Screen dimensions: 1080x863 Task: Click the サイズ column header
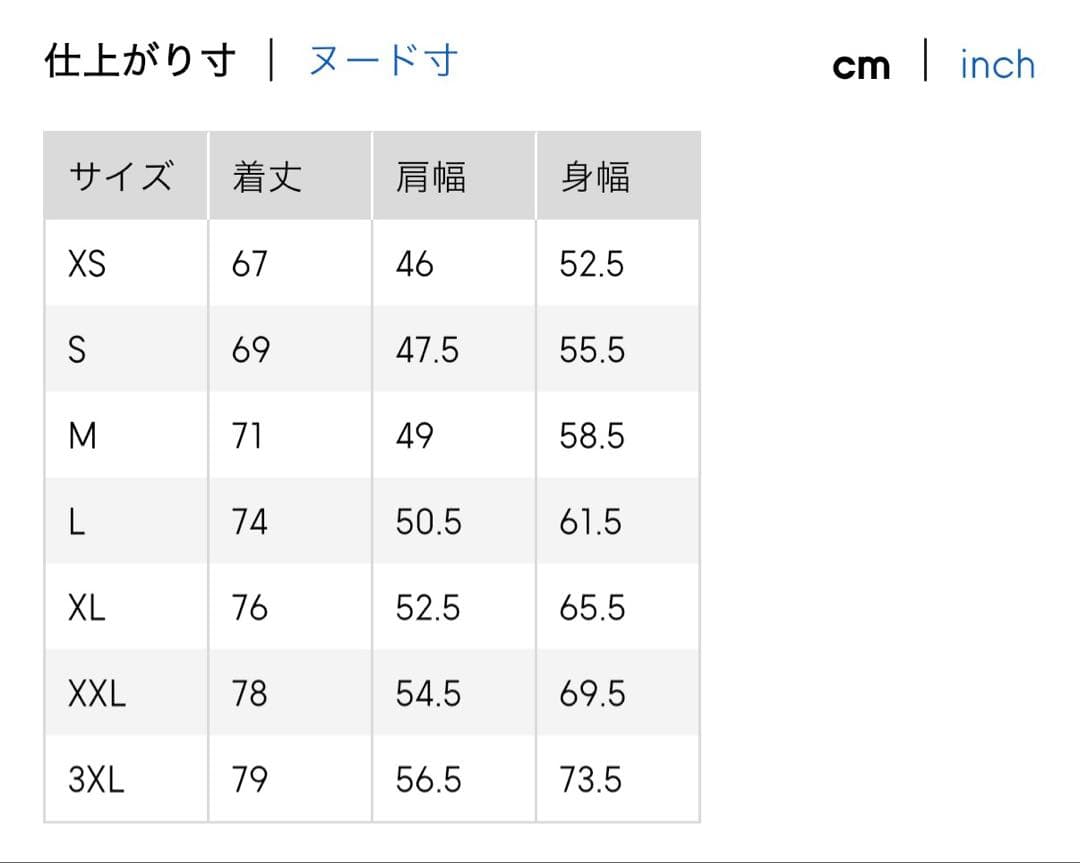point(120,177)
